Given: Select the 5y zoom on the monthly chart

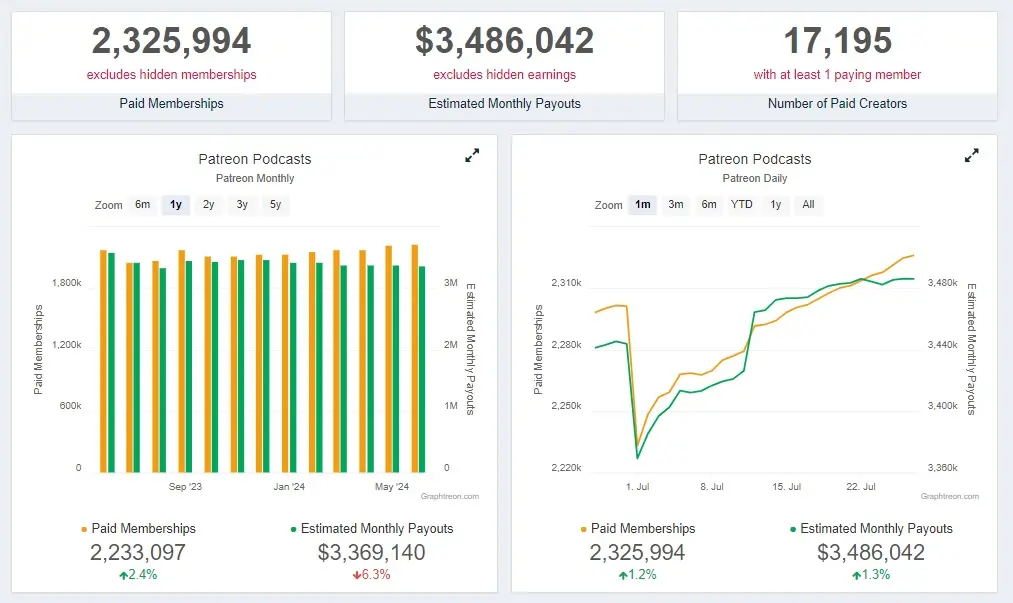Looking at the screenshot, I should point(273,204).
